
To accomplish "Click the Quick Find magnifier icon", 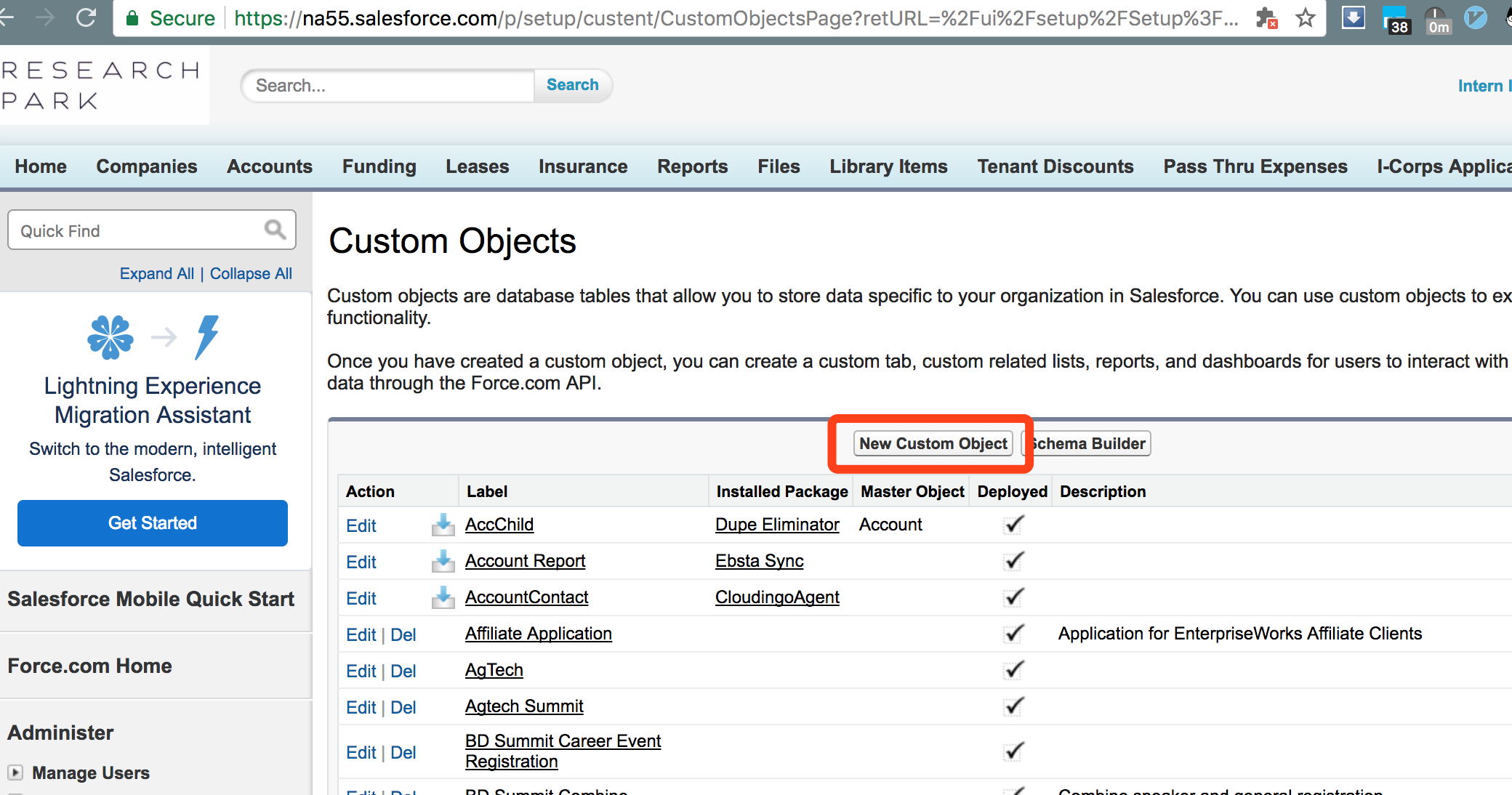I will click(x=275, y=230).
